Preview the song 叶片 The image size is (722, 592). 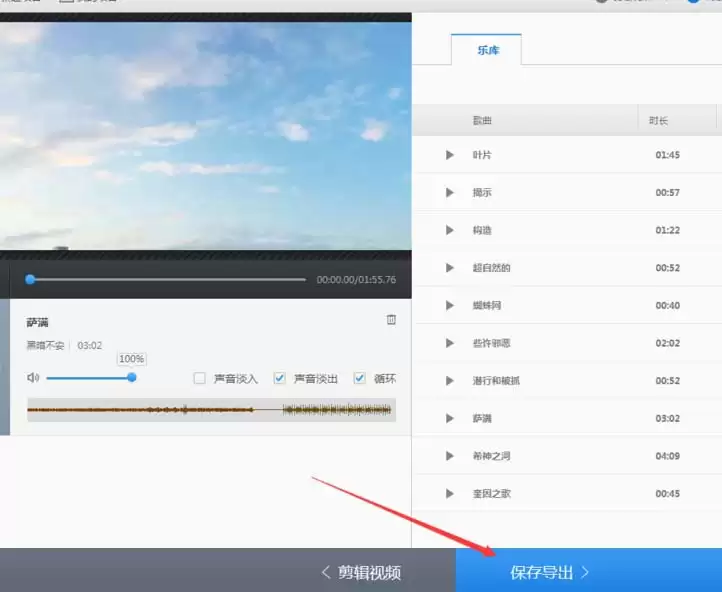[x=450, y=155]
